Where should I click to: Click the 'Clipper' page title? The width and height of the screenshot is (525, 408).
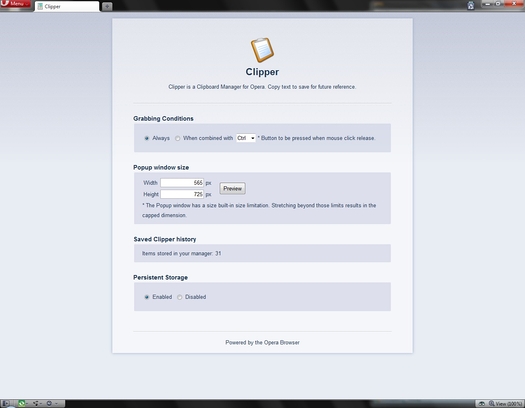(x=262, y=72)
